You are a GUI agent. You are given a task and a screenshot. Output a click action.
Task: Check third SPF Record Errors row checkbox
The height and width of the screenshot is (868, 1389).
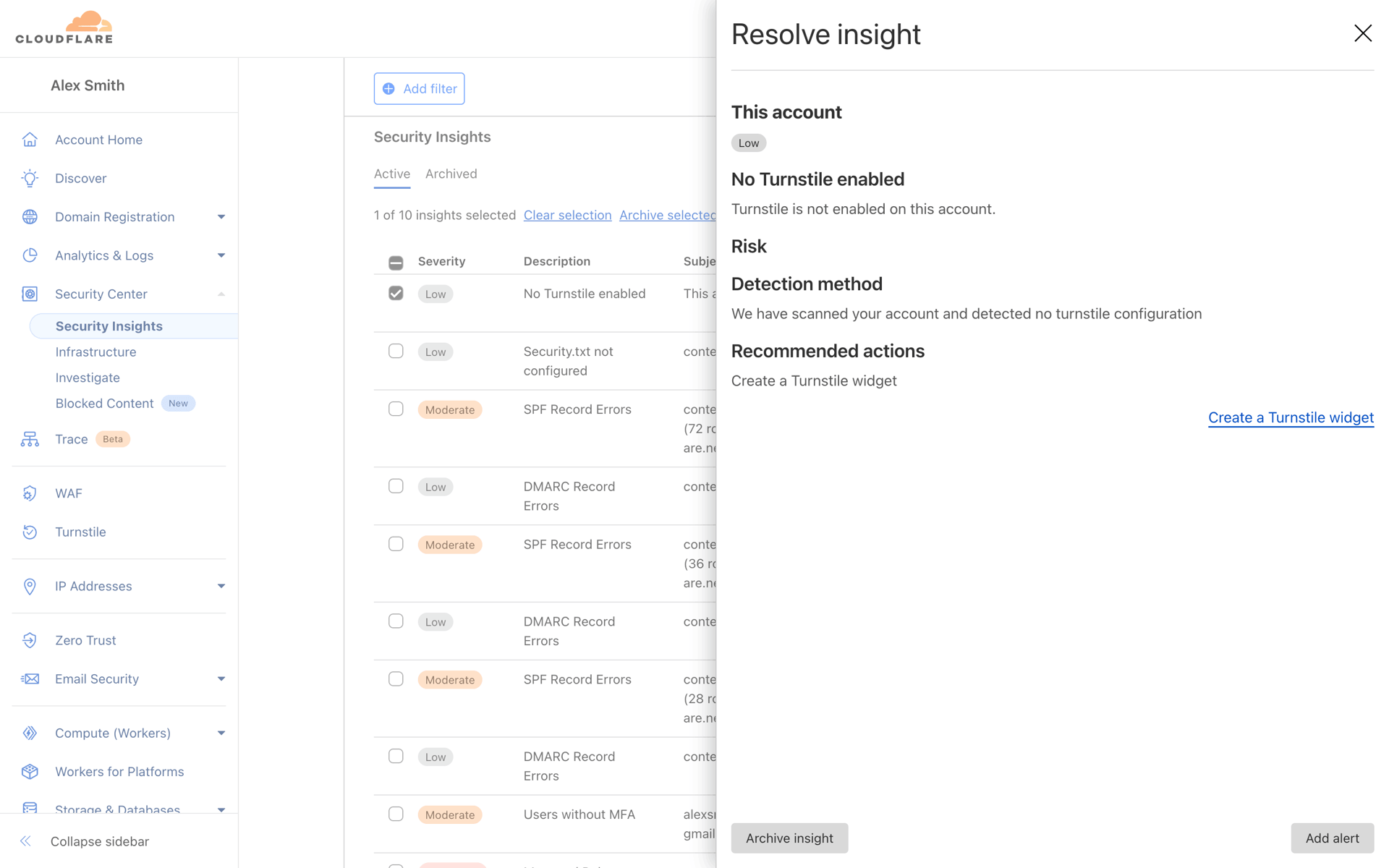(x=396, y=679)
